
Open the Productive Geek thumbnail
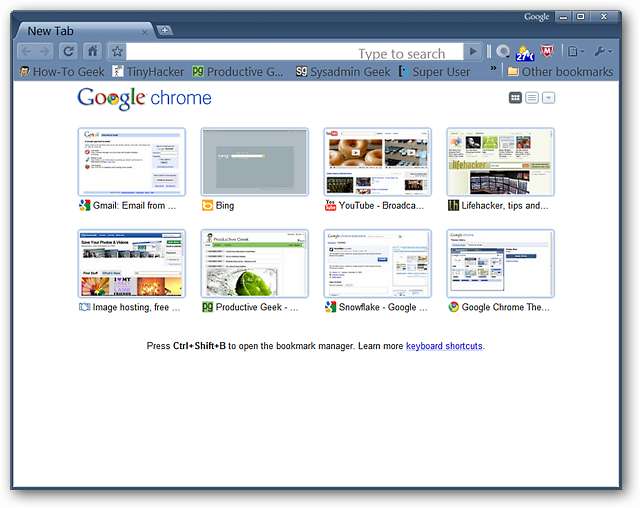[255, 264]
